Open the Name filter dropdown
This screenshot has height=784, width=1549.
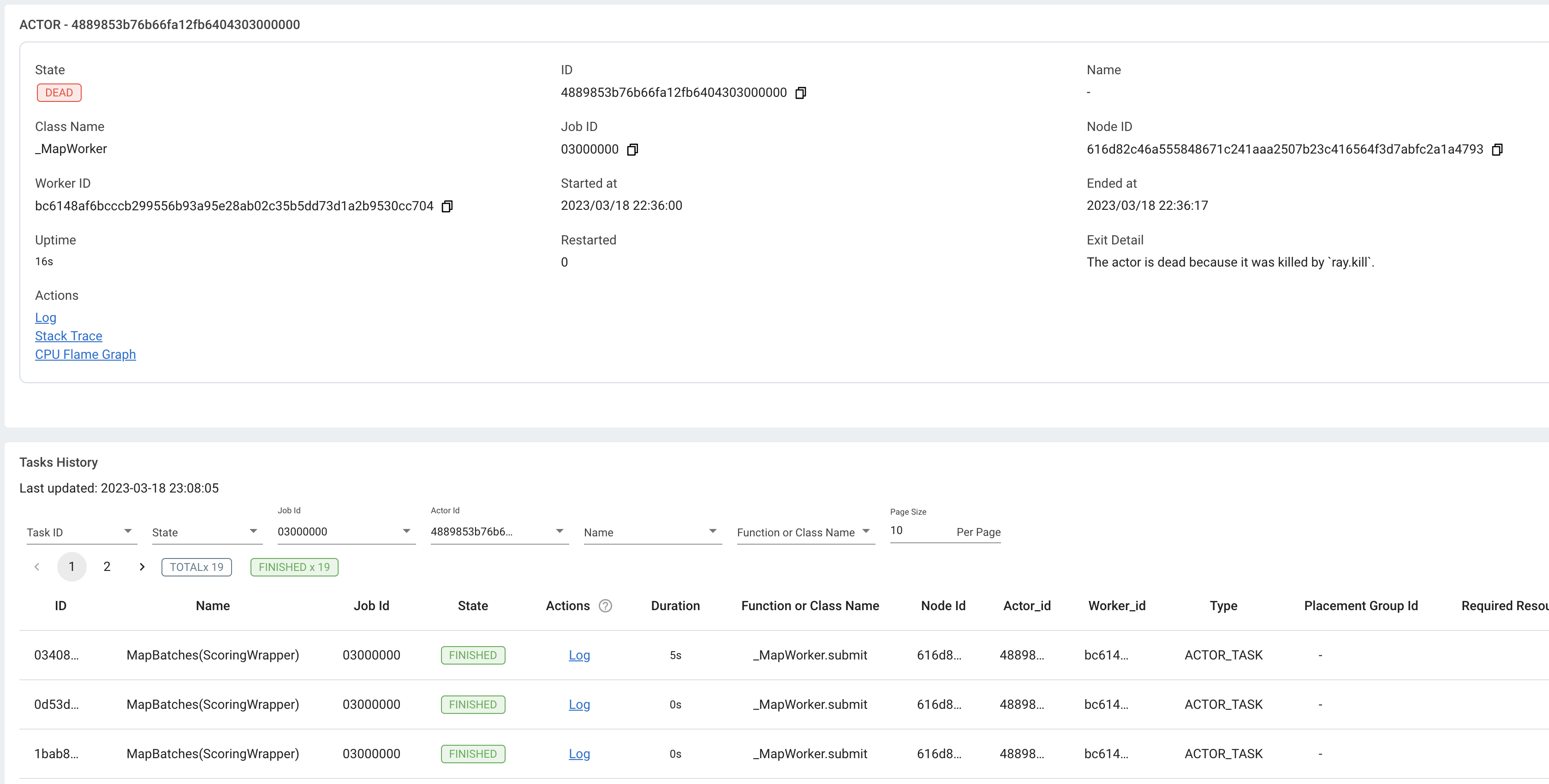pos(713,531)
